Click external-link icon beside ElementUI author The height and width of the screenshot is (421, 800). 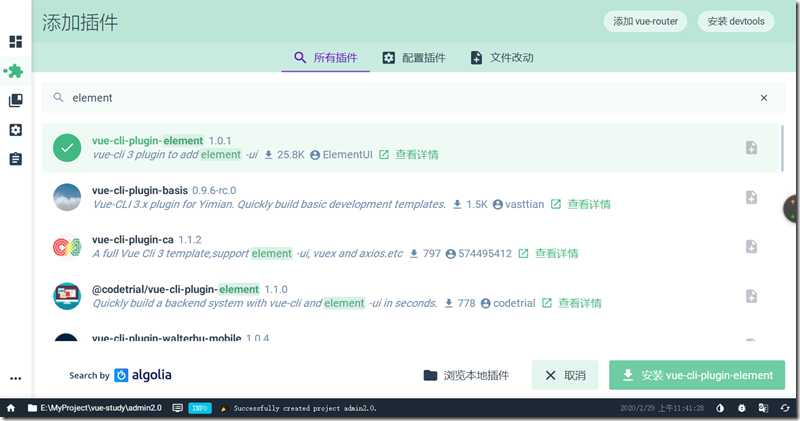pos(384,155)
